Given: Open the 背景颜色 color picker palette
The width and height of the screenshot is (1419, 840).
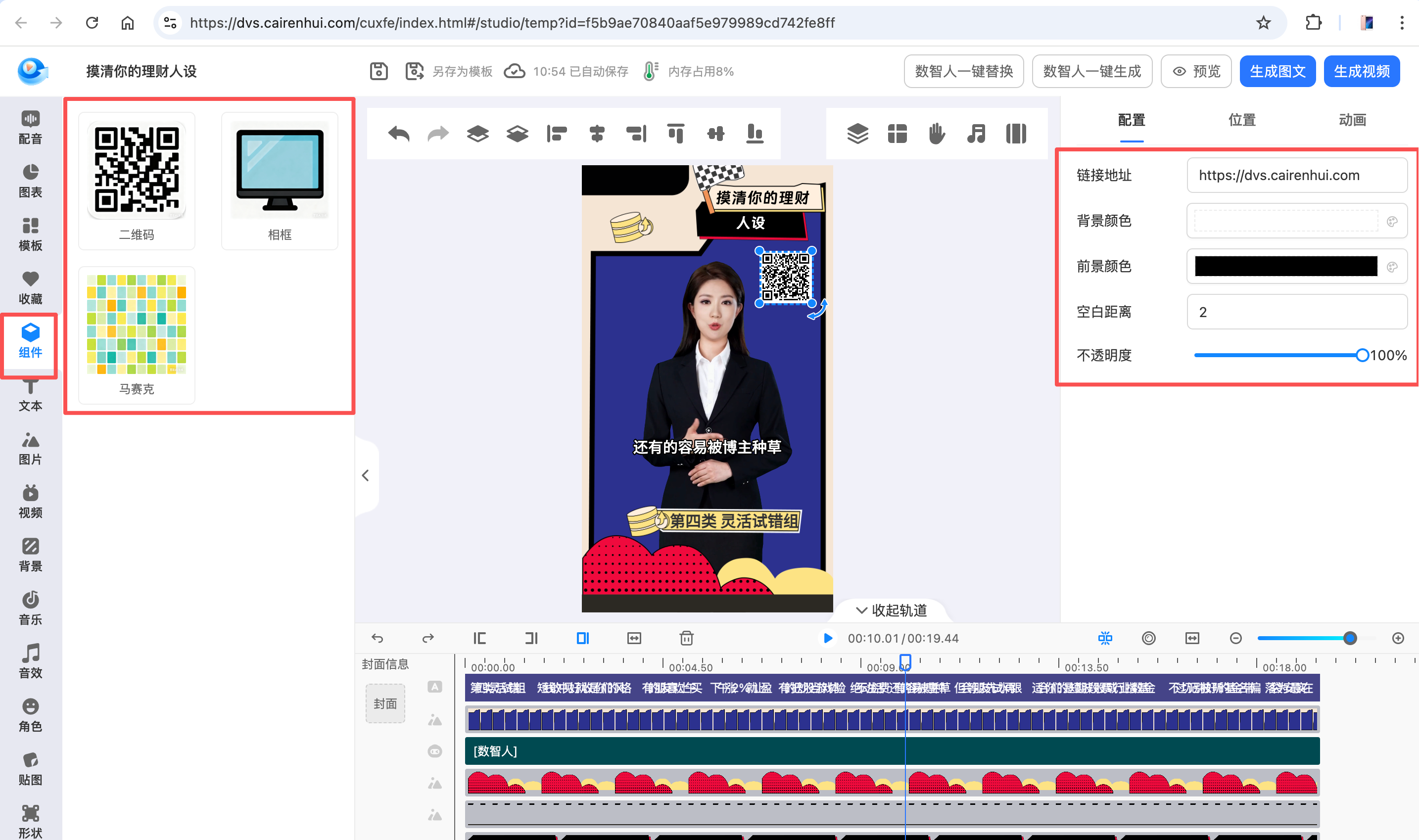Looking at the screenshot, I should coord(1392,221).
